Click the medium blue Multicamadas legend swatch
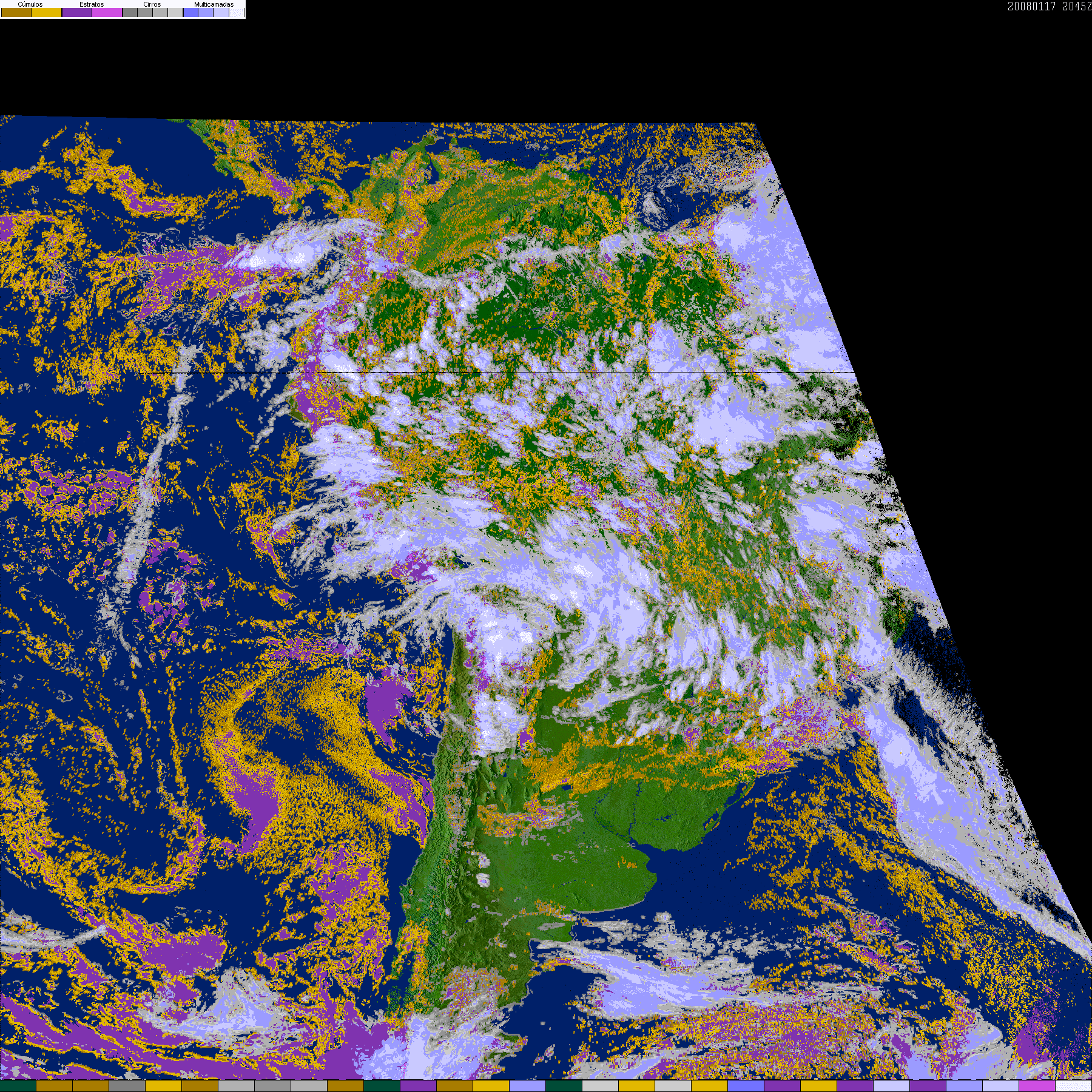 [206, 13]
